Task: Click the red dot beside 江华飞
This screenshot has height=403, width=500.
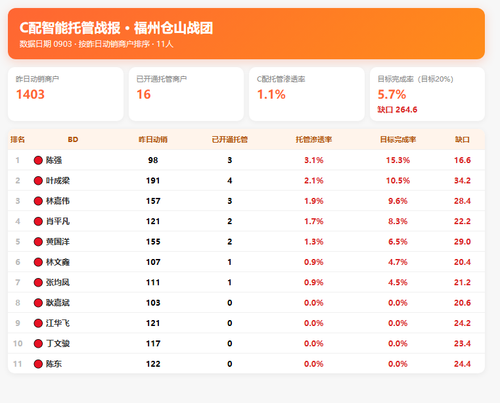Action: (x=38, y=323)
